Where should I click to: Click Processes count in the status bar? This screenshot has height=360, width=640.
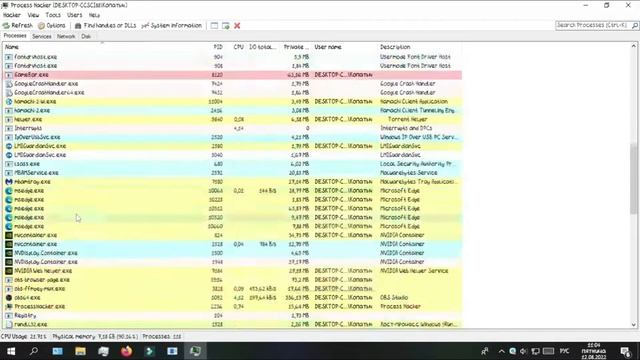pos(162,337)
